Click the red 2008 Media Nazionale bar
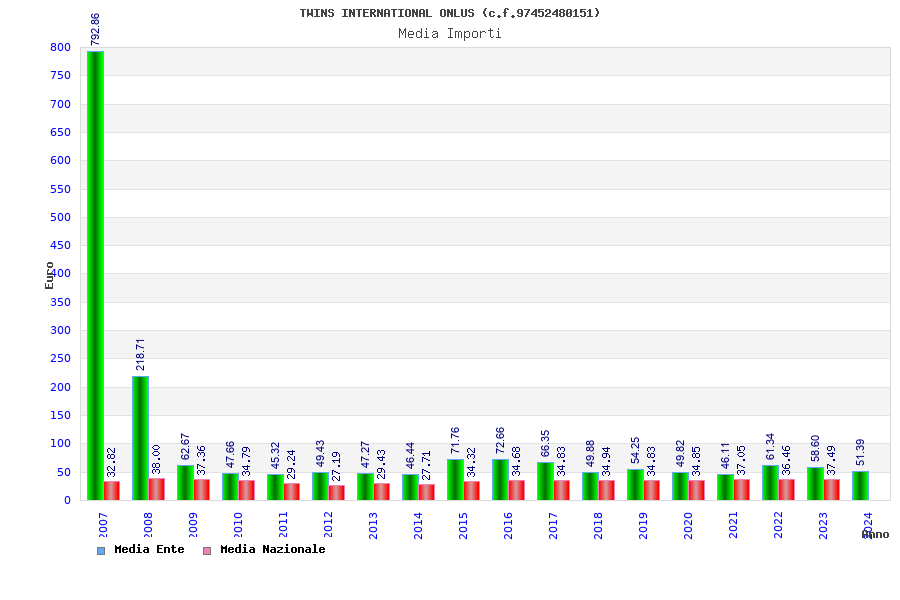The height and width of the screenshot is (600, 900). pos(157,489)
